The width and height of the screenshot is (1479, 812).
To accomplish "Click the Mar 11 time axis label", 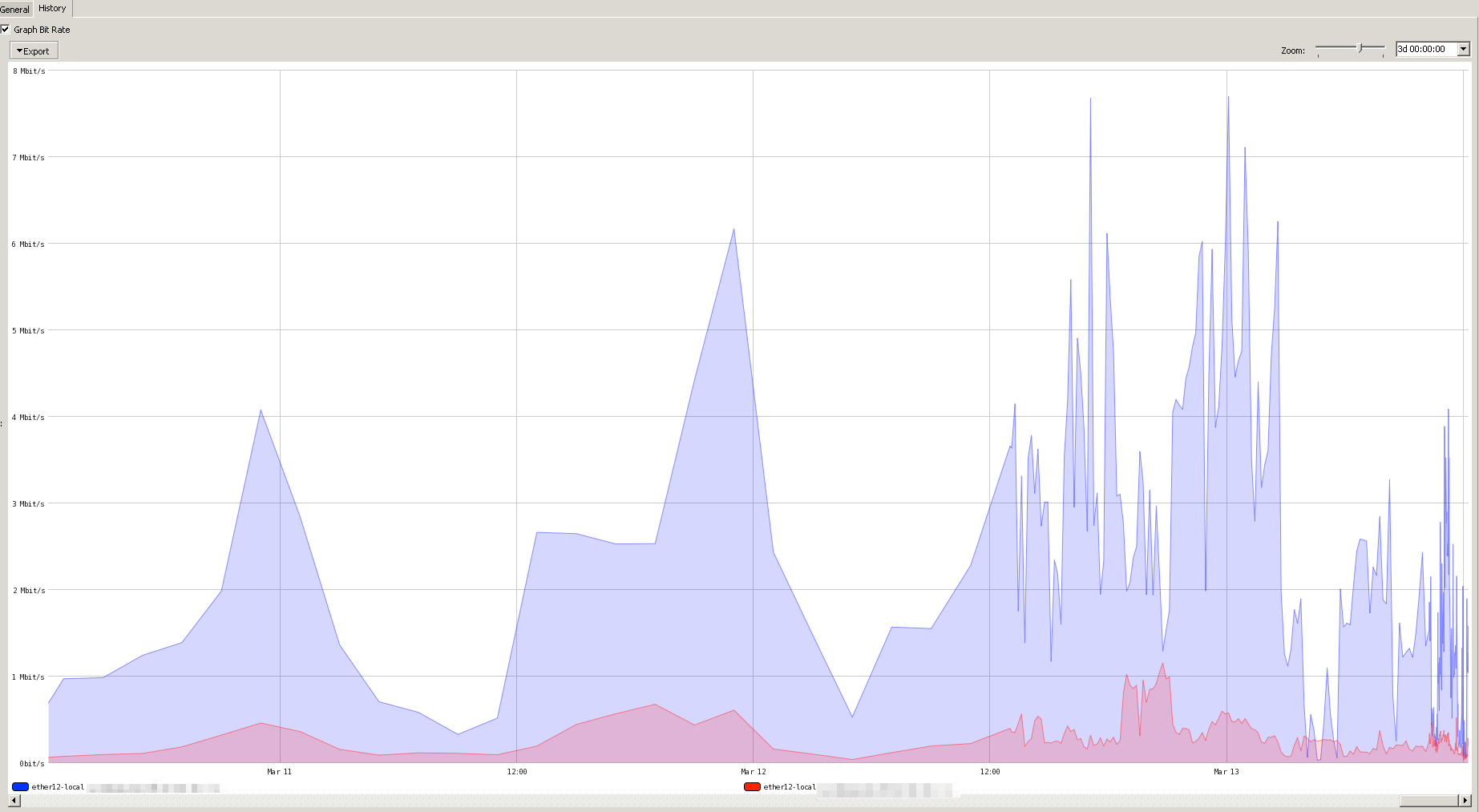I will [279, 772].
